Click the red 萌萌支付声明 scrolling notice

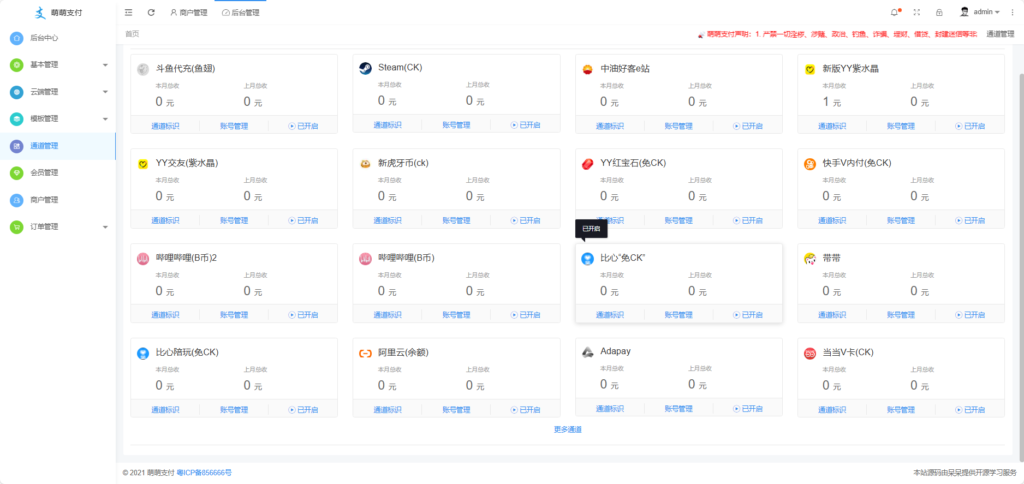click(837, 34)
